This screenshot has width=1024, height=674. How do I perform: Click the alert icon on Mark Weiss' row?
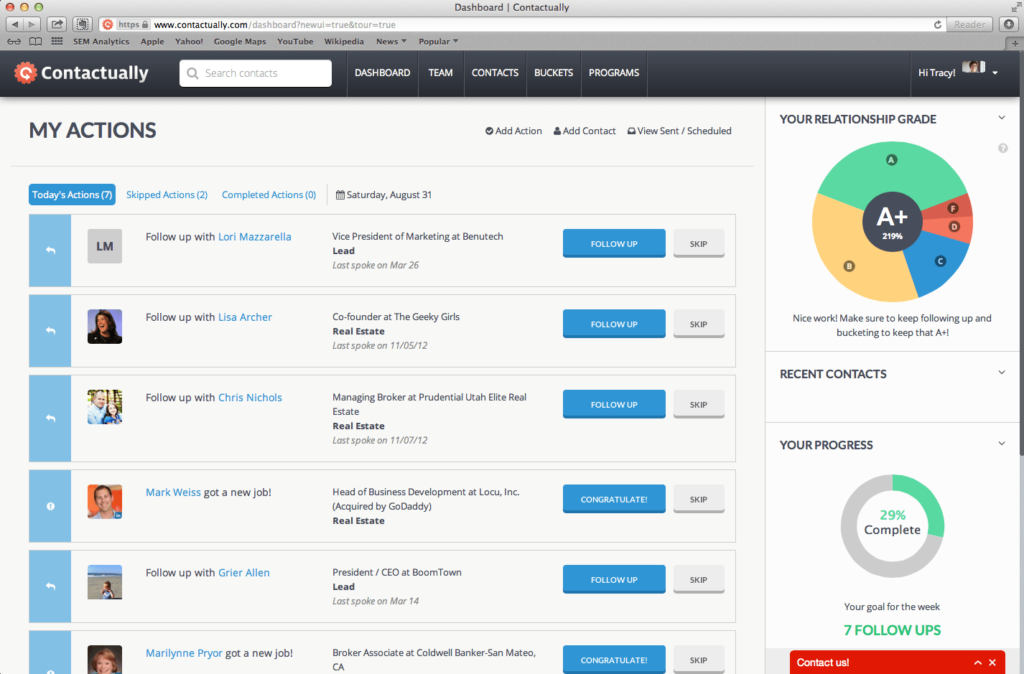point(50,506)
